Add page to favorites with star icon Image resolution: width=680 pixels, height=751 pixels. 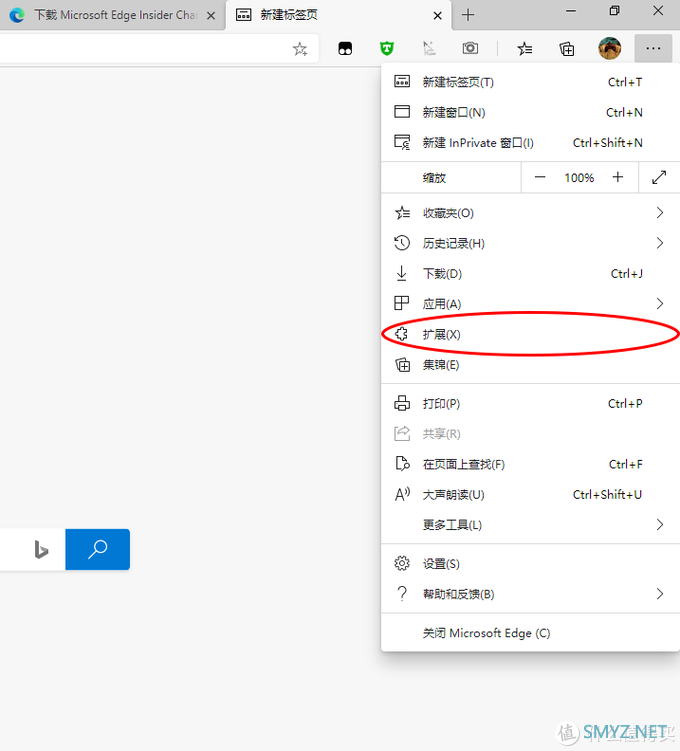coord(300,48)
